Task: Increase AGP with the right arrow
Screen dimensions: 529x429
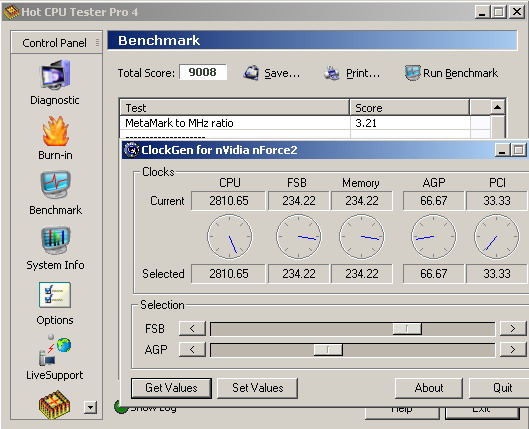Action: 513,350
